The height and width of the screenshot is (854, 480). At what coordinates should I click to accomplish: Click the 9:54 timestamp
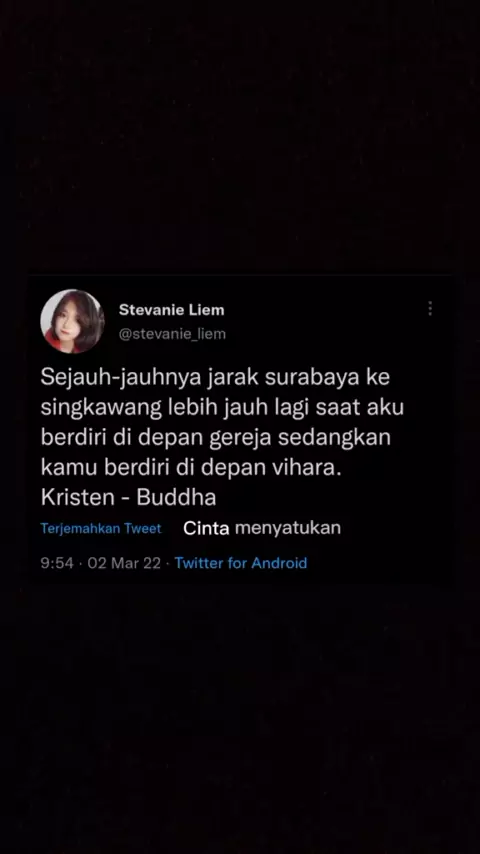57,563
